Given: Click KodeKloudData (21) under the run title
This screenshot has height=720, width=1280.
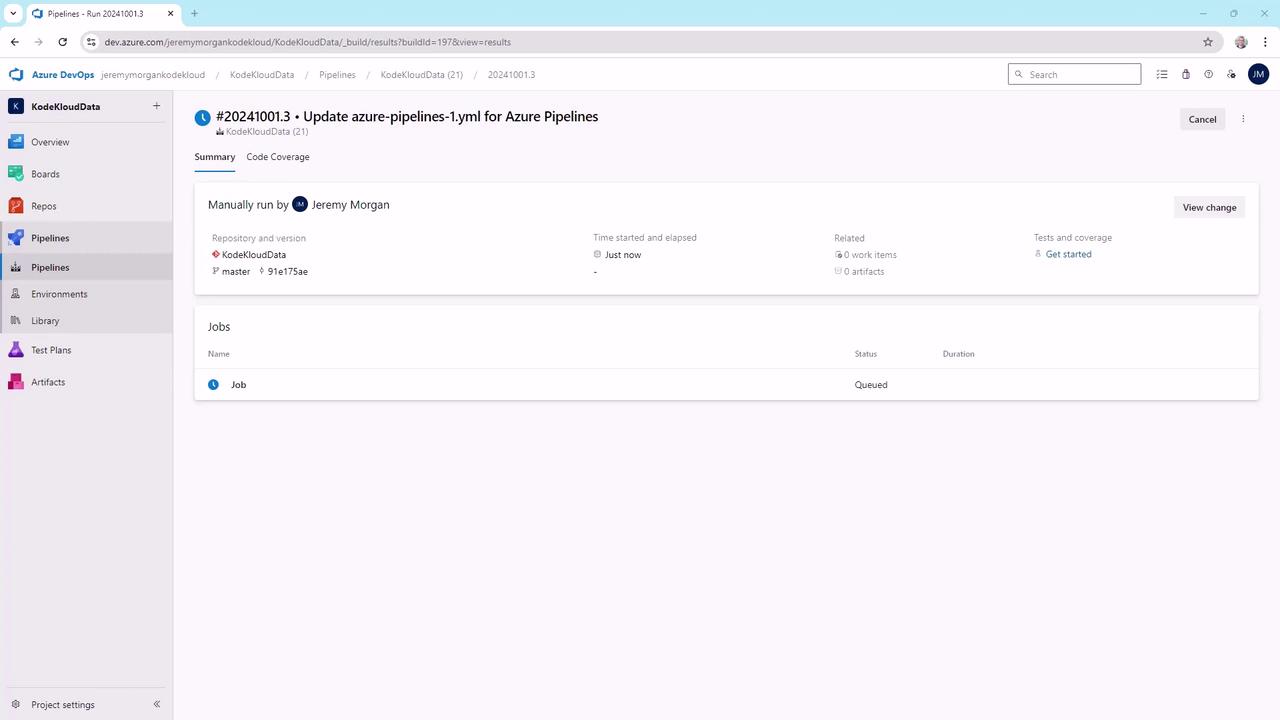Looking at the screenshot, I should 266,132.
